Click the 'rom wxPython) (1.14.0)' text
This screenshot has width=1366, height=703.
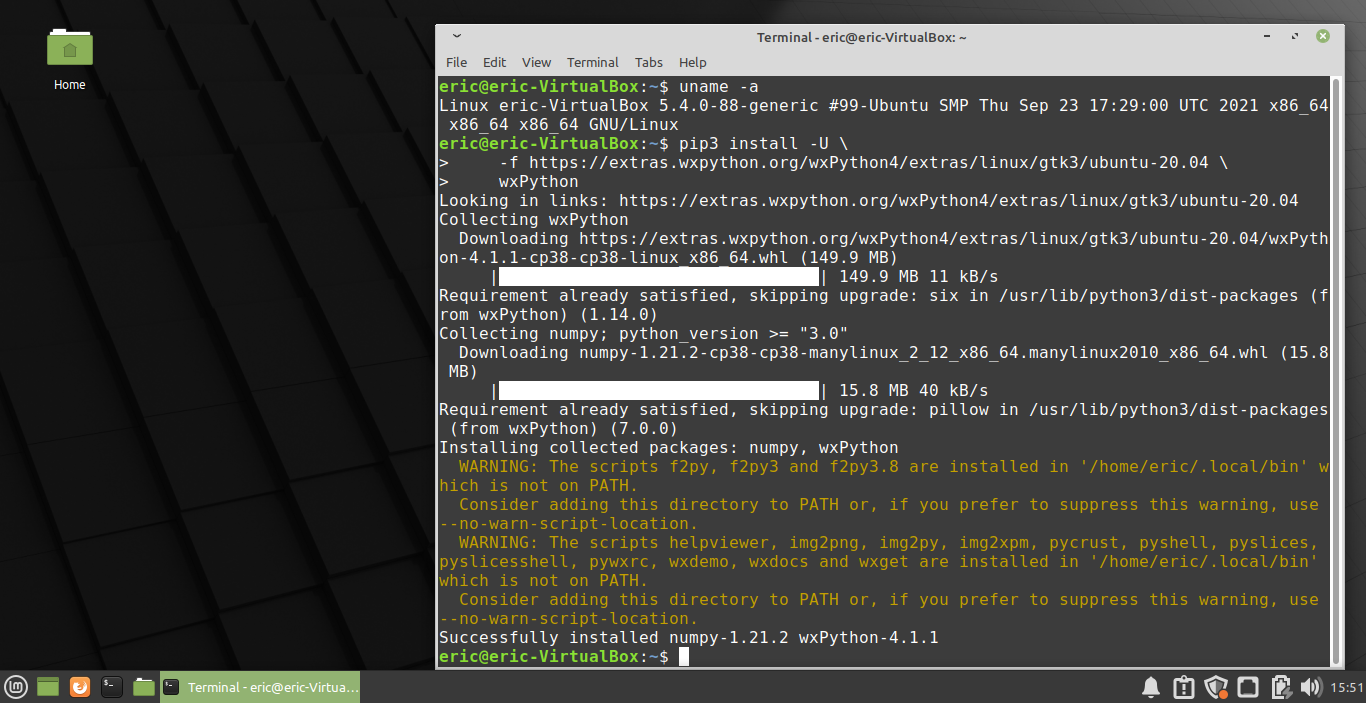pos(549,315)
